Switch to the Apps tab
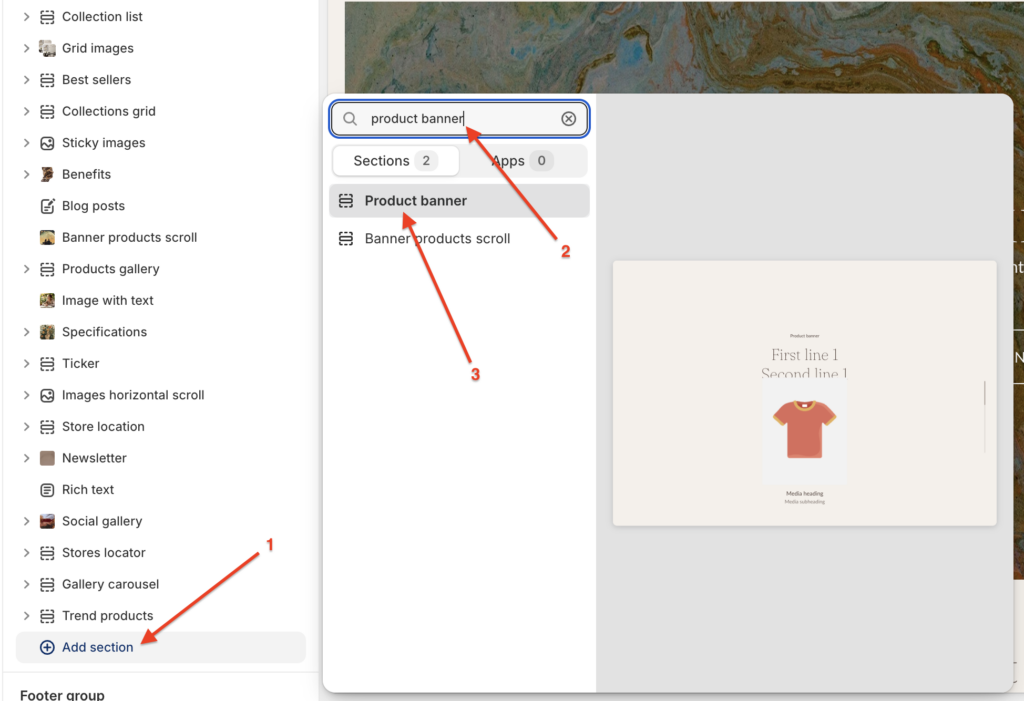1024x701 pixels. pos(522,161)
